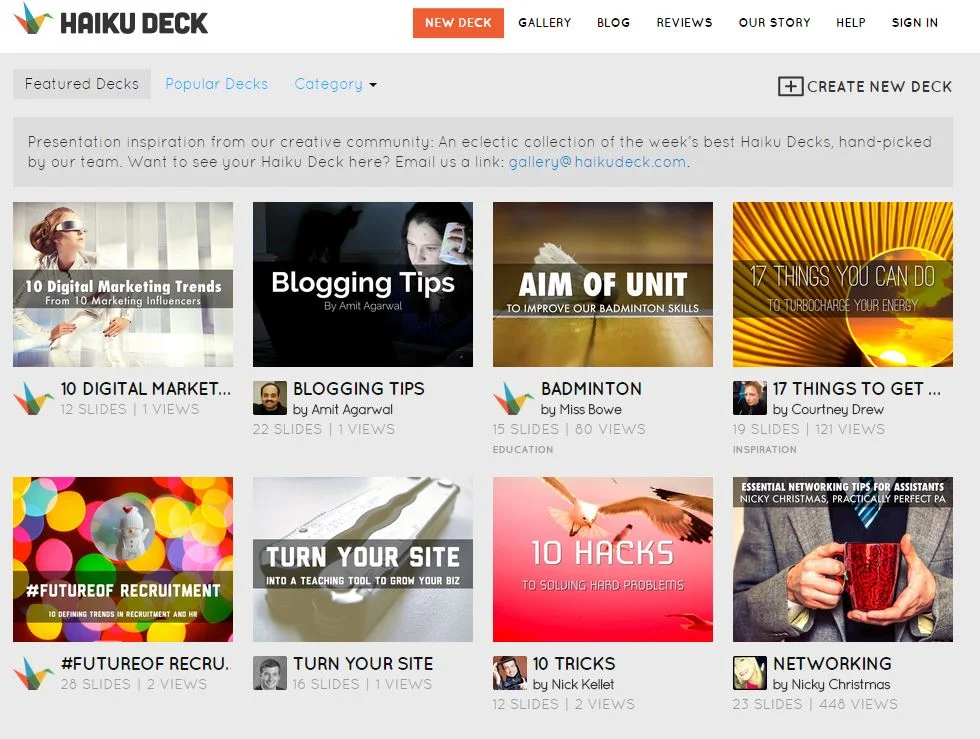Open the Aim of Unit badminton thumbnail
Viewport: 980px width, 739px height.
point(603,284)
